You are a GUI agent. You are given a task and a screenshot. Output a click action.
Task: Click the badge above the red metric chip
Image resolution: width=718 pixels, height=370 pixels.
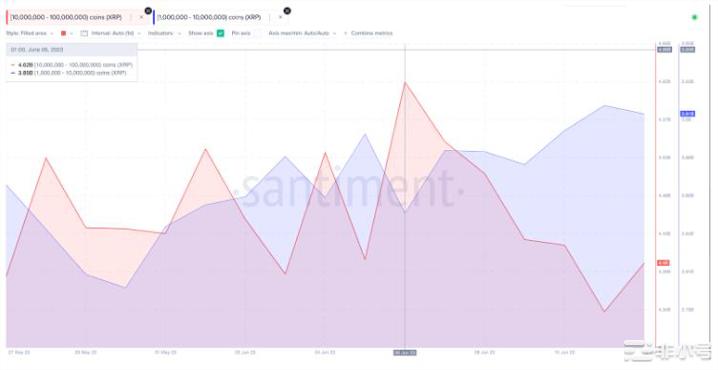point(148,11)
